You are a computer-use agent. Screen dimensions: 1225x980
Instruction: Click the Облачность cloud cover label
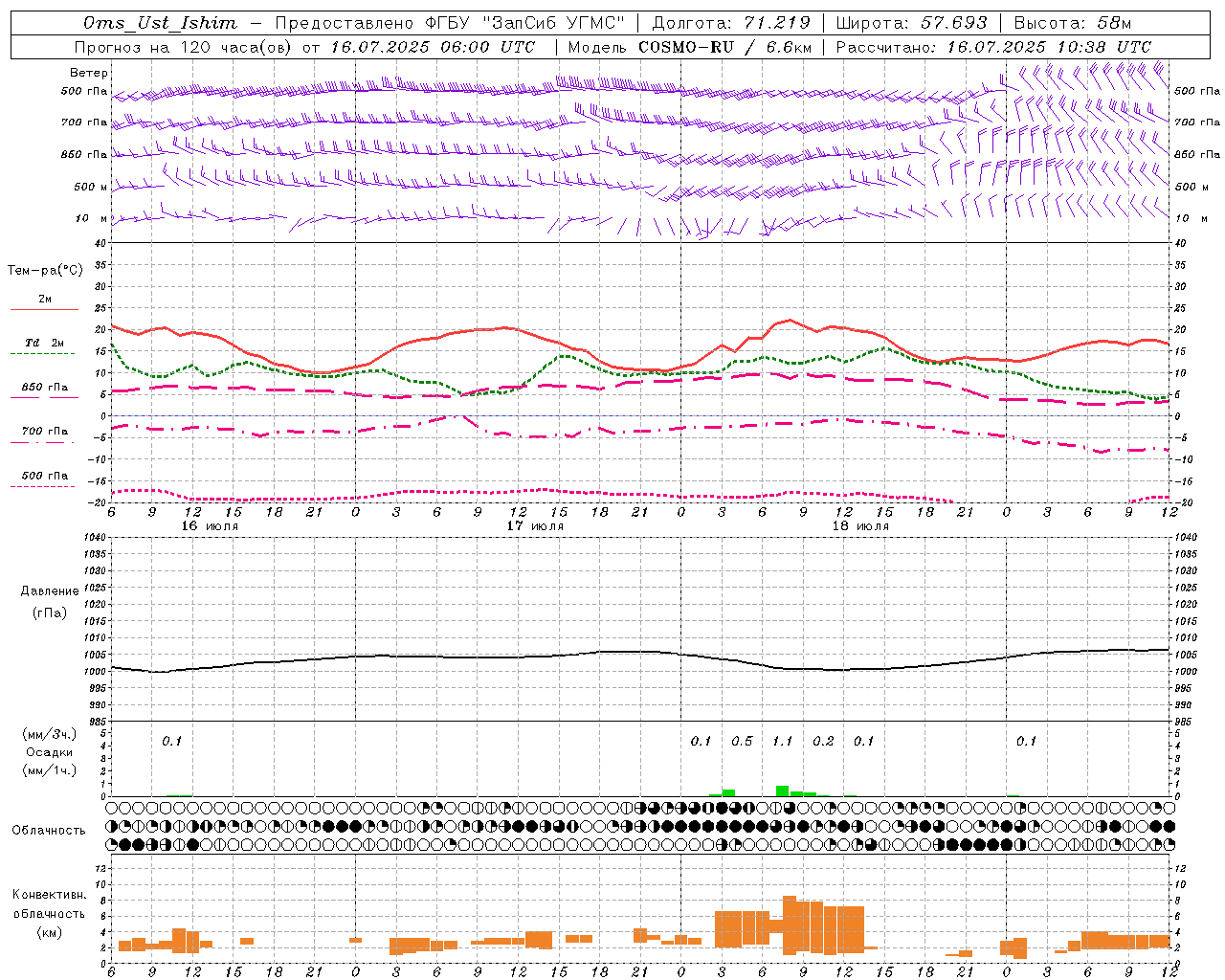tap(49, 831)
